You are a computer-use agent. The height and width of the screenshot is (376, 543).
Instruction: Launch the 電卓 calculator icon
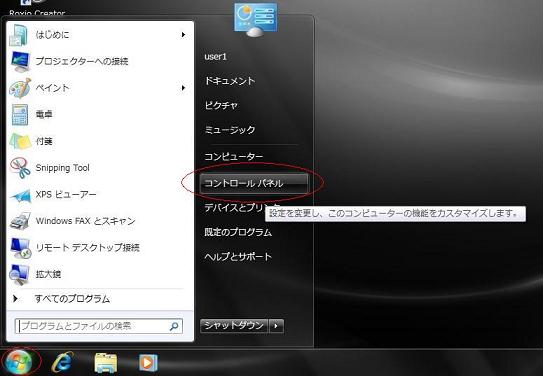click(20, 115)
